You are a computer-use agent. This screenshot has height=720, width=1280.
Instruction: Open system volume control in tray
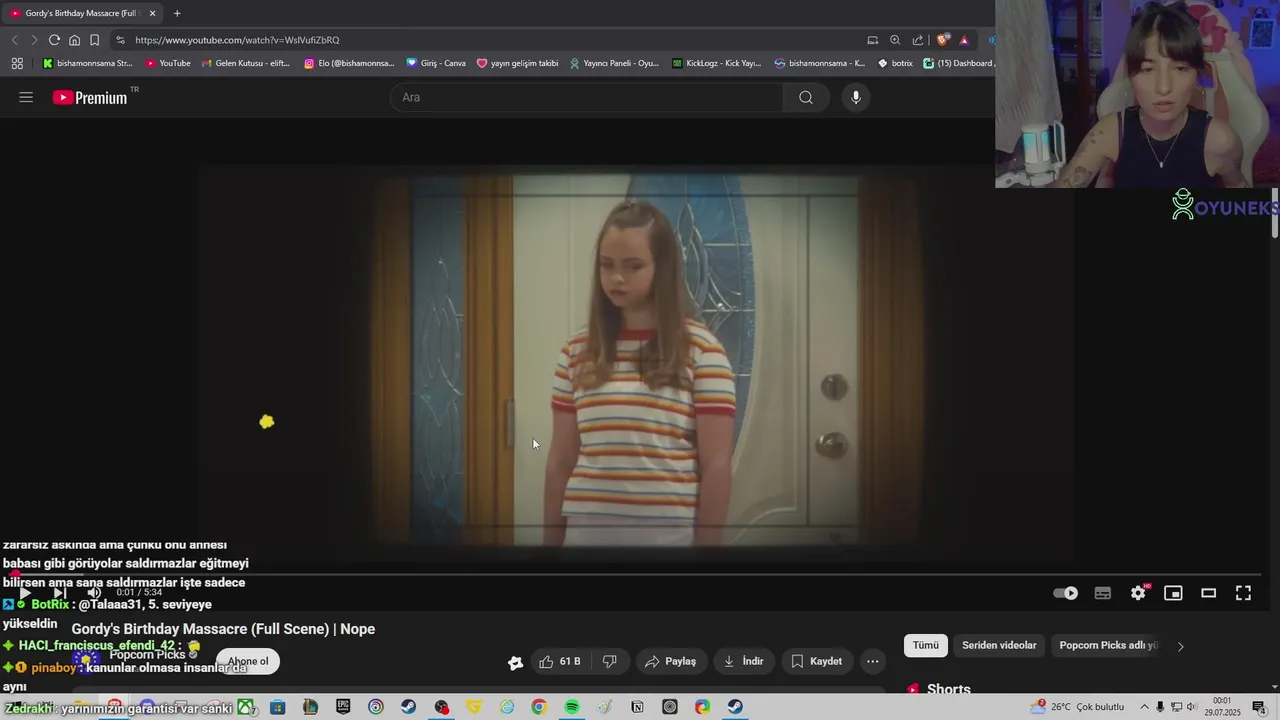(x=1191, y=707)
